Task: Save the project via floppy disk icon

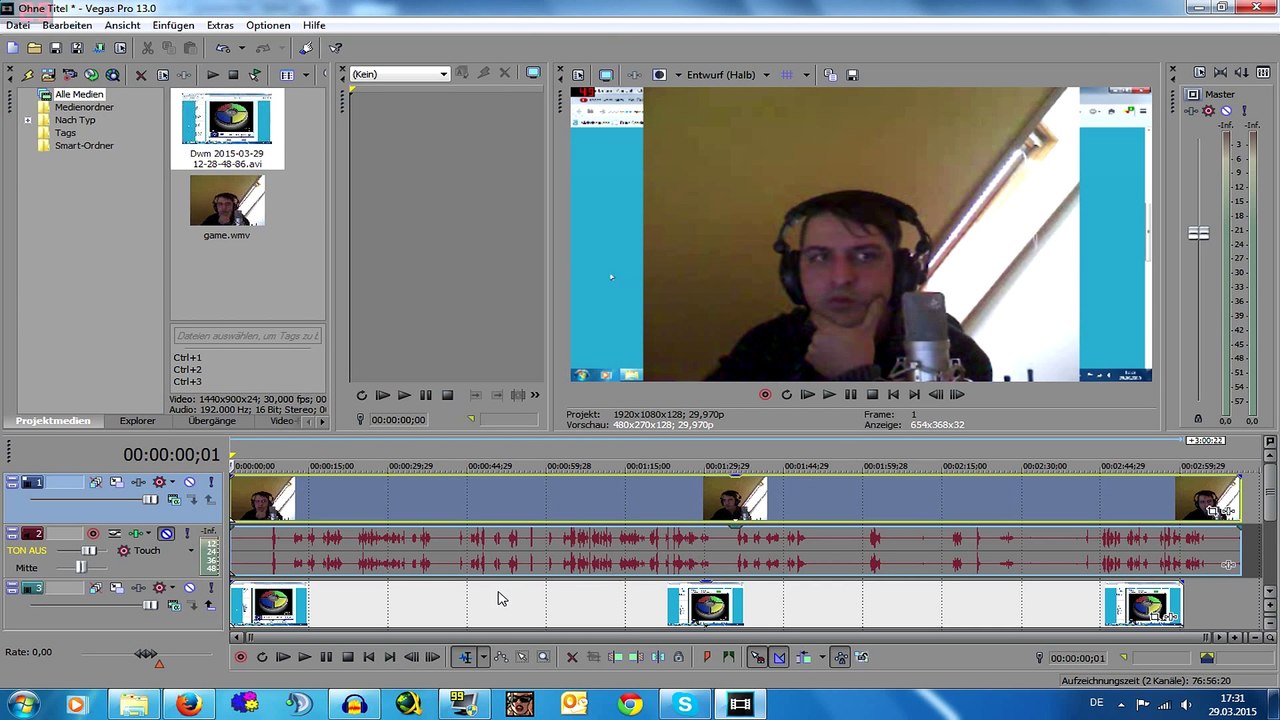Action: (56, 48)
